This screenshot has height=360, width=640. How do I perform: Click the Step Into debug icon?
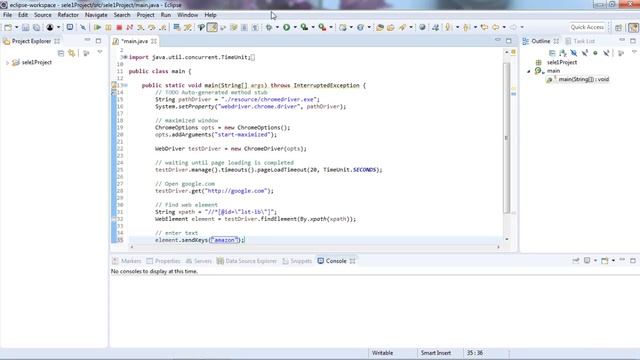pos(140,27)
